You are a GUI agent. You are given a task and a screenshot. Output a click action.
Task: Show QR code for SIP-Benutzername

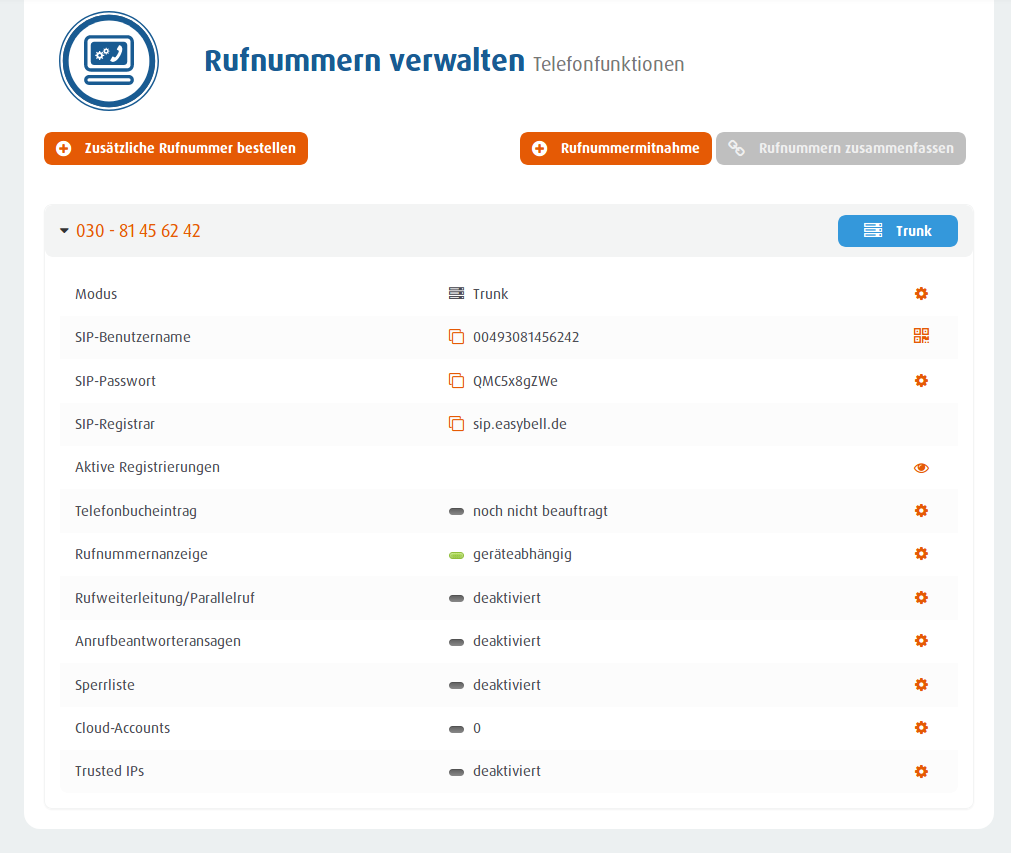click(x=921, y=337)
